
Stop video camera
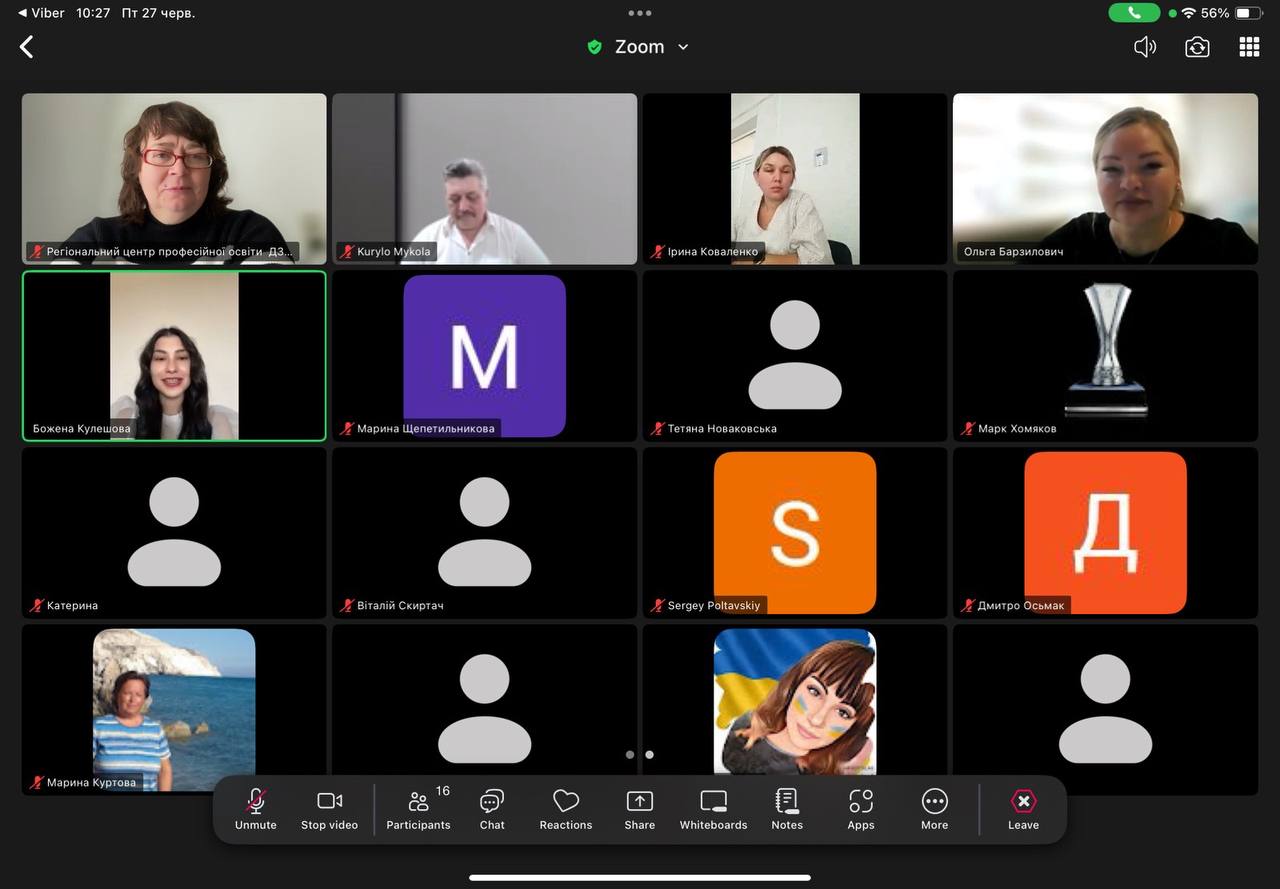329,809
